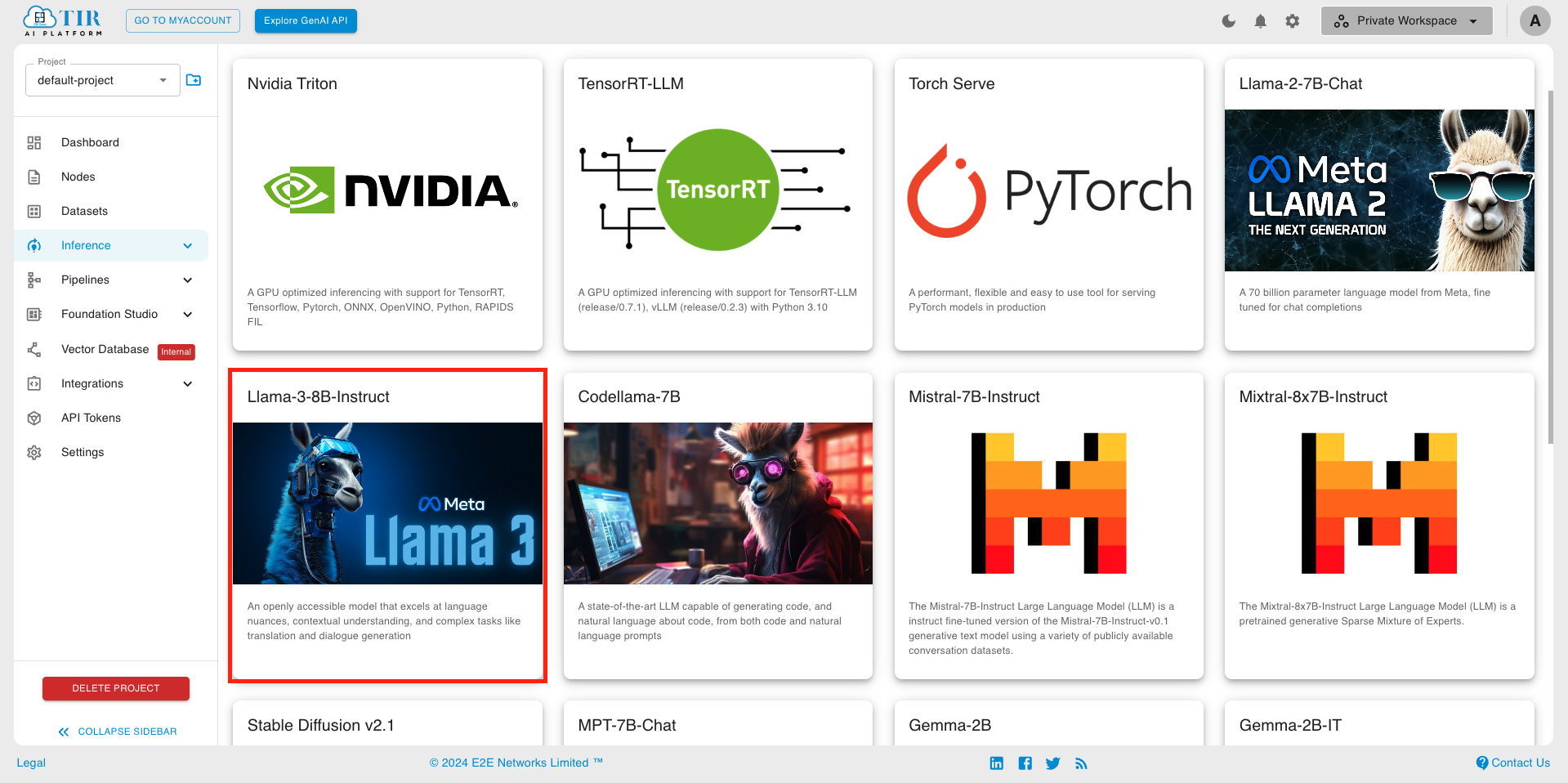The image size is (1568, 783).
Task: Open Nodes in sidebar
Action: pyautogui.click(x=78, y=177)
